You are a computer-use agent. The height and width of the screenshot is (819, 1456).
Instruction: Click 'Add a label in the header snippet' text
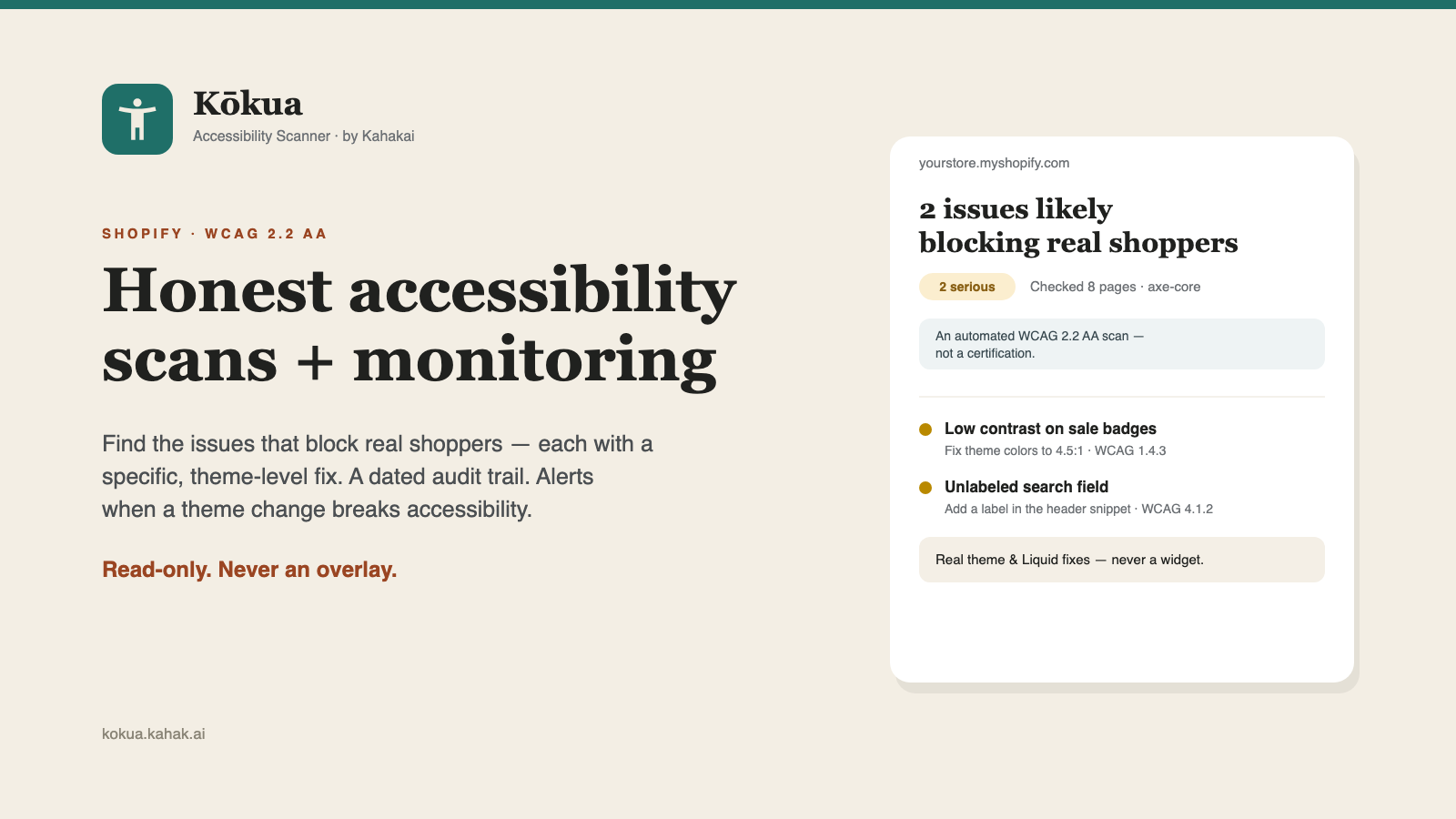point(1037,509)
